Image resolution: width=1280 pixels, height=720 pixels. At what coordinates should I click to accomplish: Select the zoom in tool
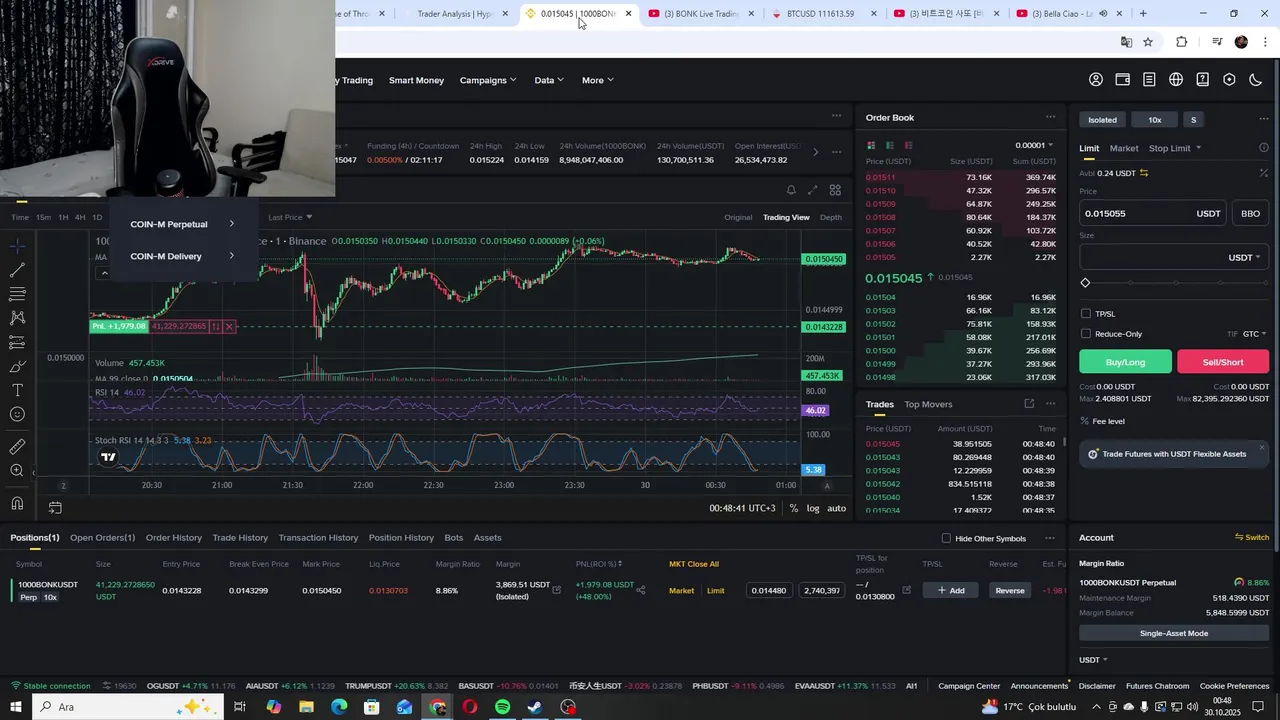tap(17, 470)
